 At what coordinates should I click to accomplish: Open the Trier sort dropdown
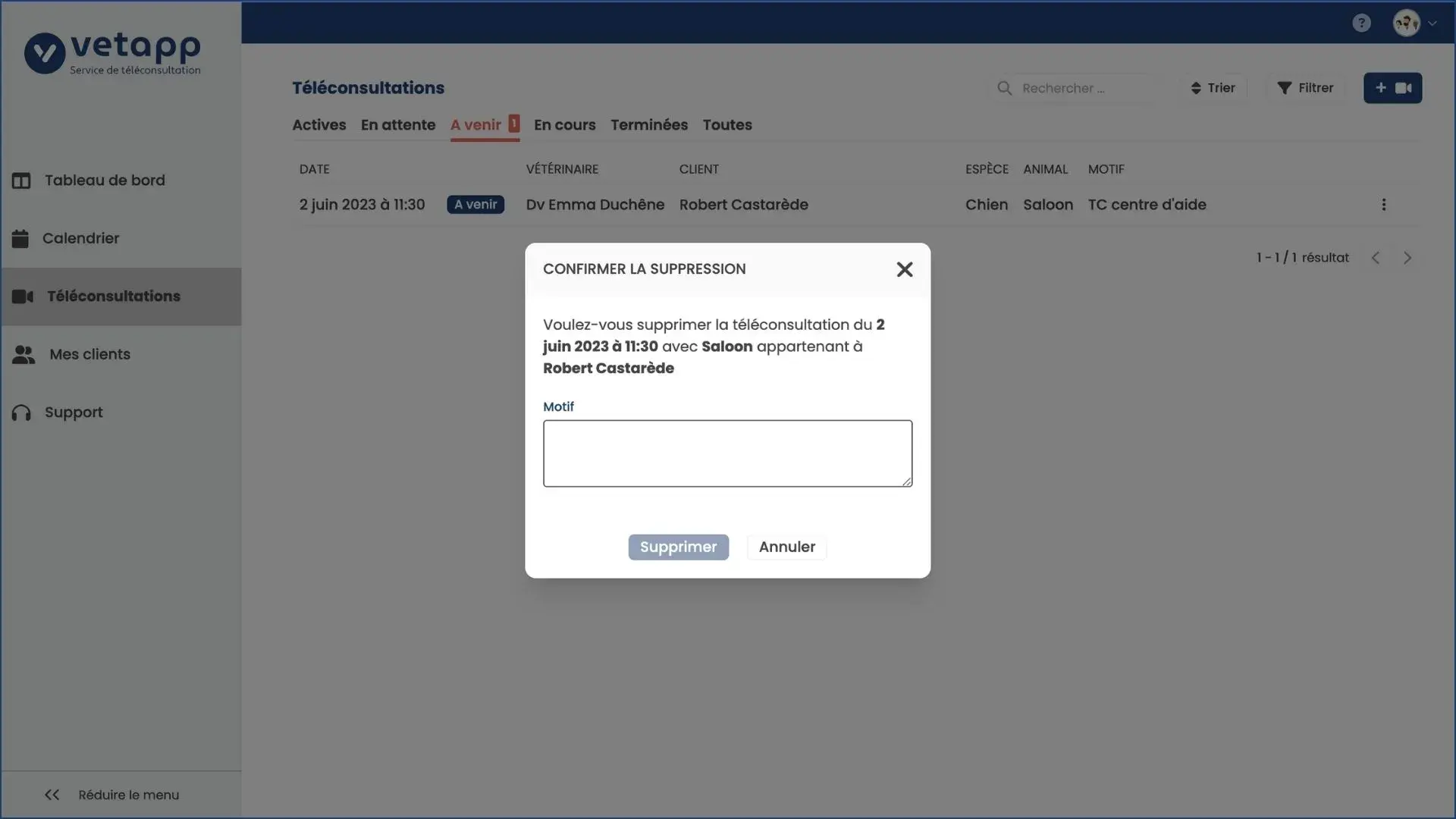point(1213,88)
